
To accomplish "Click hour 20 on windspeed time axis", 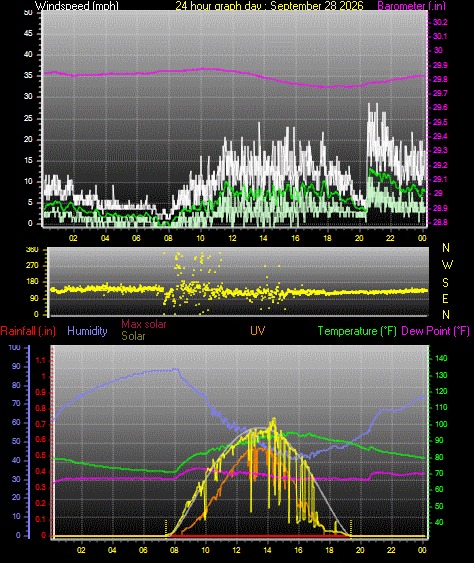I will click(359, 238).
